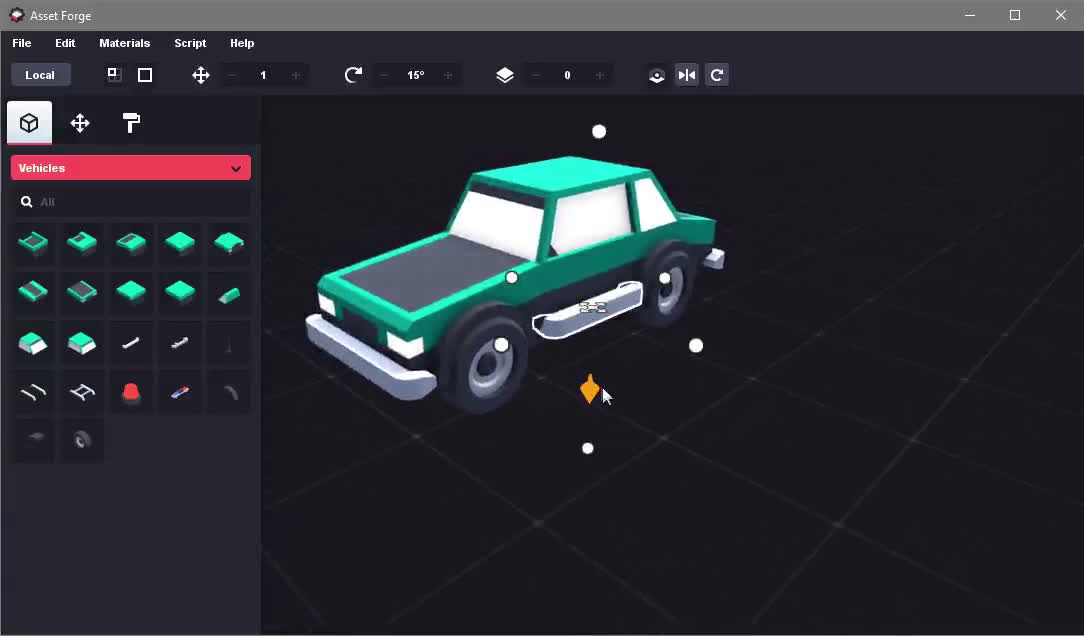Add the red siren light block
Screen dimensions: 1084x636
(131, 392)
